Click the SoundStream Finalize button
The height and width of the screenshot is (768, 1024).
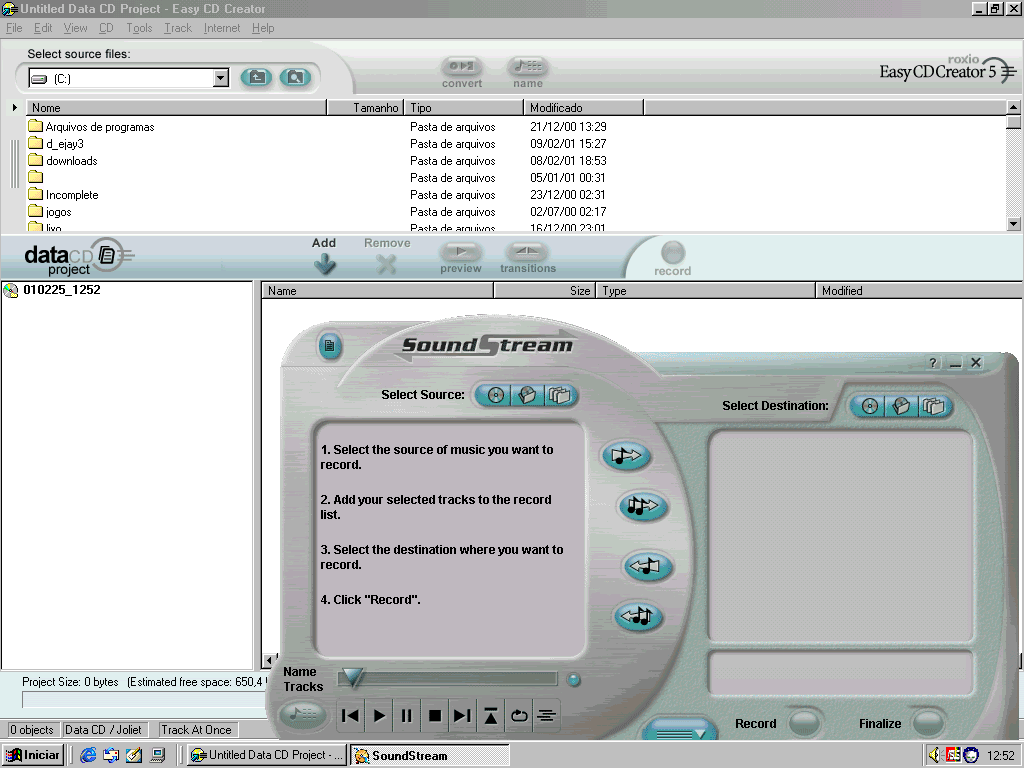[927, 722]
